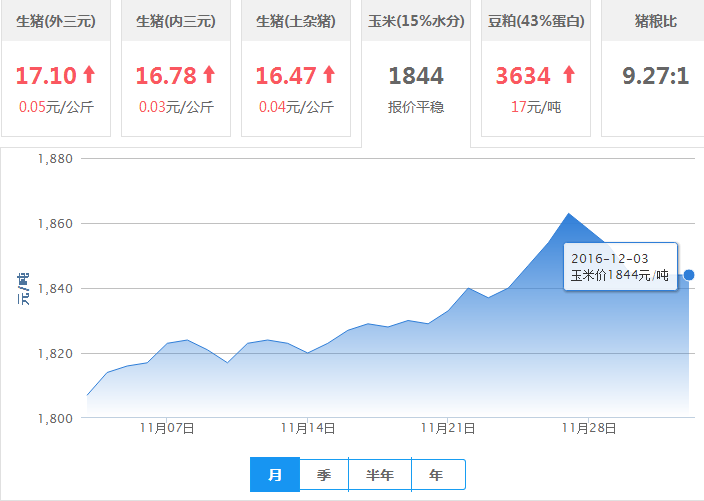Click the 17元/吨 change text
The width and height of the screenshot is (704, 501).
tap(536, 107)
